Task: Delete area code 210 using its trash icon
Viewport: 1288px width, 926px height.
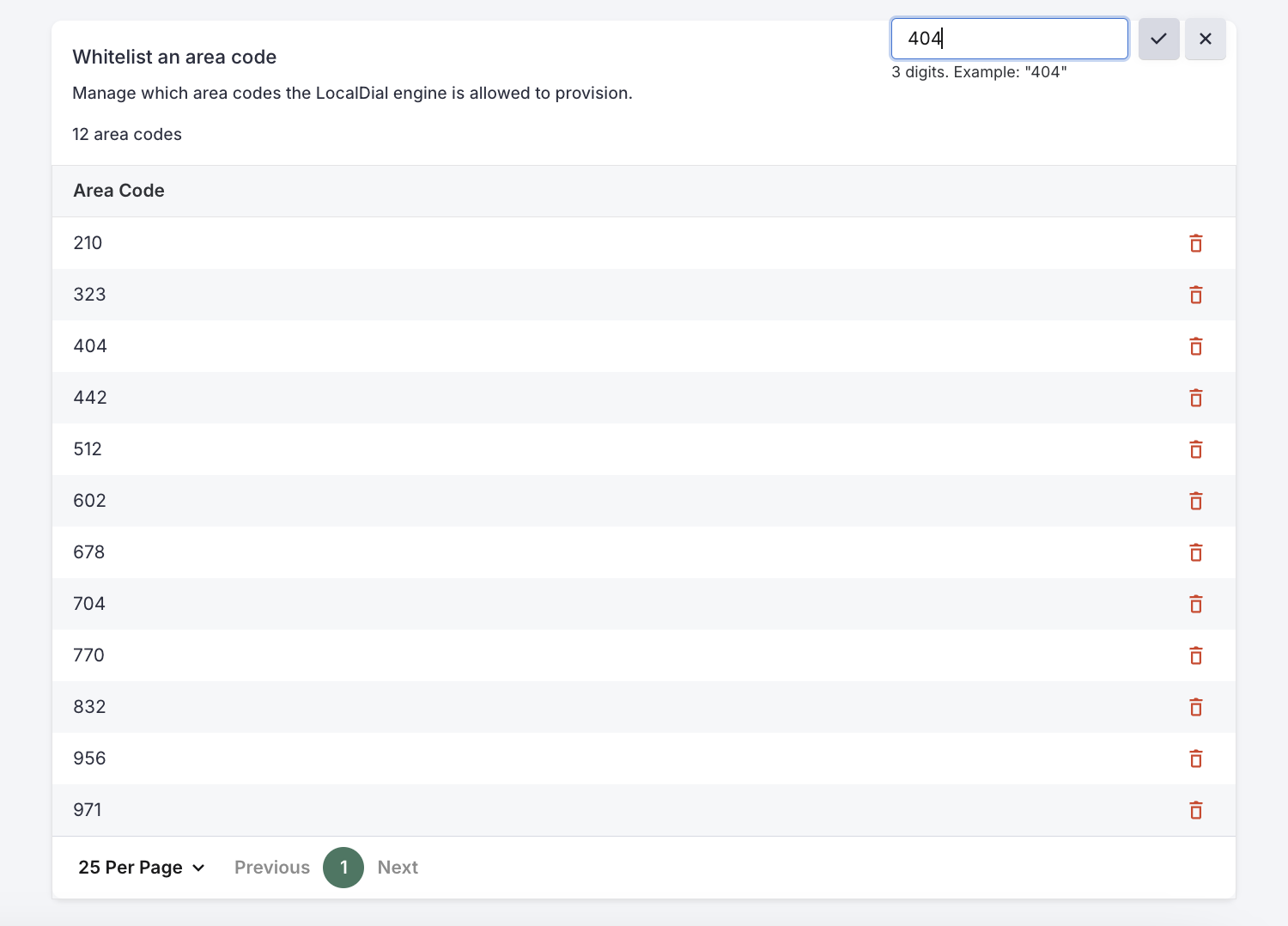Action: pyautogui.click(x=1196, y=243)
